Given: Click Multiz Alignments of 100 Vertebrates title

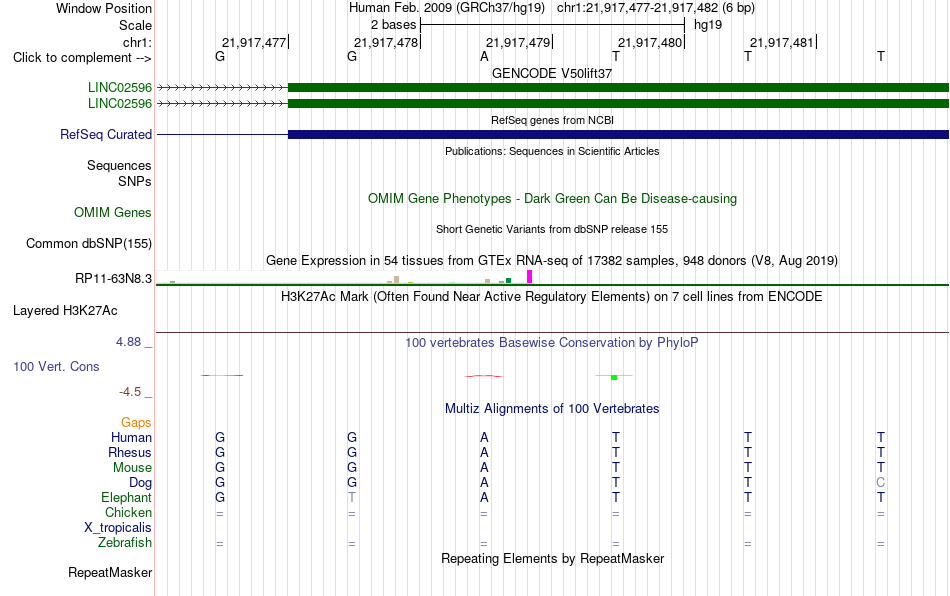Looking at the screenshot, I should coord(552,408).
